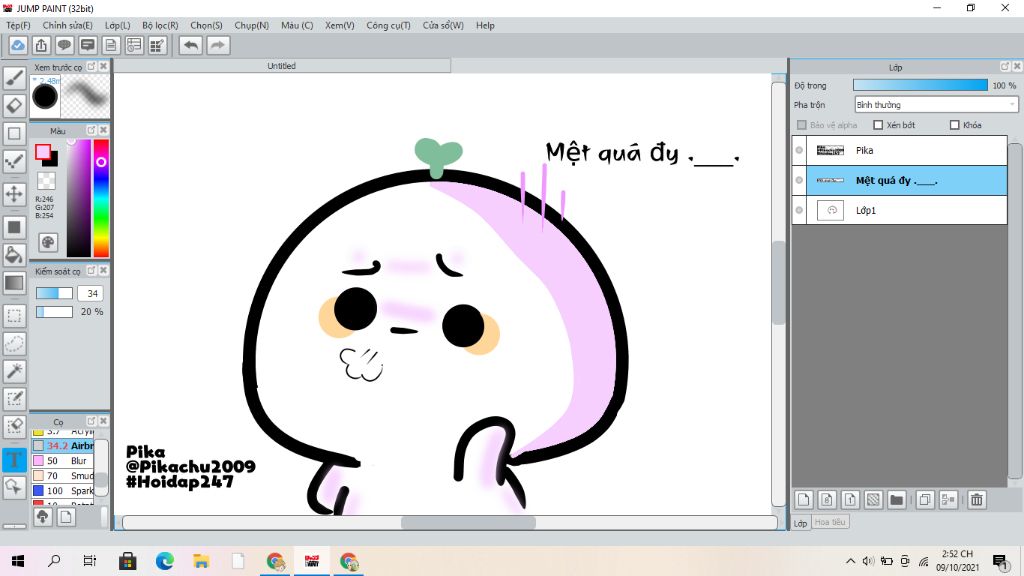Click the round speech bubble toolbar icon
Screen dimensions: 1024x576
[x=64, y=45]
